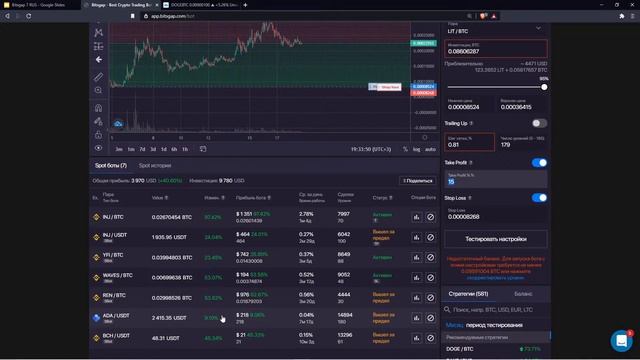This screenshot has height=360, width=640.
Task: Set chart range to 1h
Action: click(x=185, y=149)
